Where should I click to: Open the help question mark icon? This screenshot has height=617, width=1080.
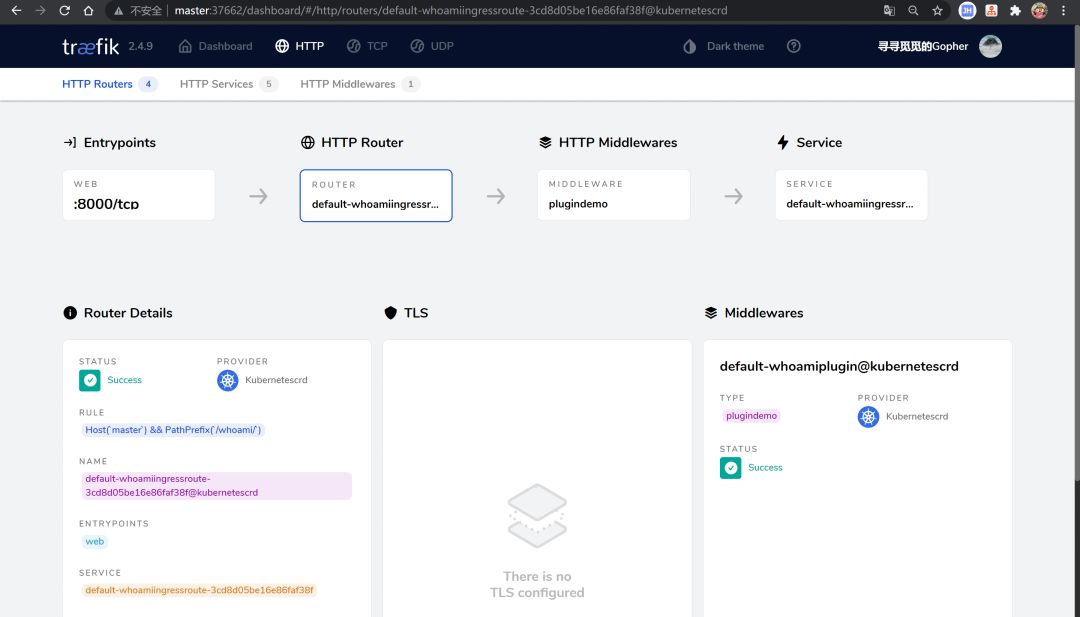[x=793, y=46]
